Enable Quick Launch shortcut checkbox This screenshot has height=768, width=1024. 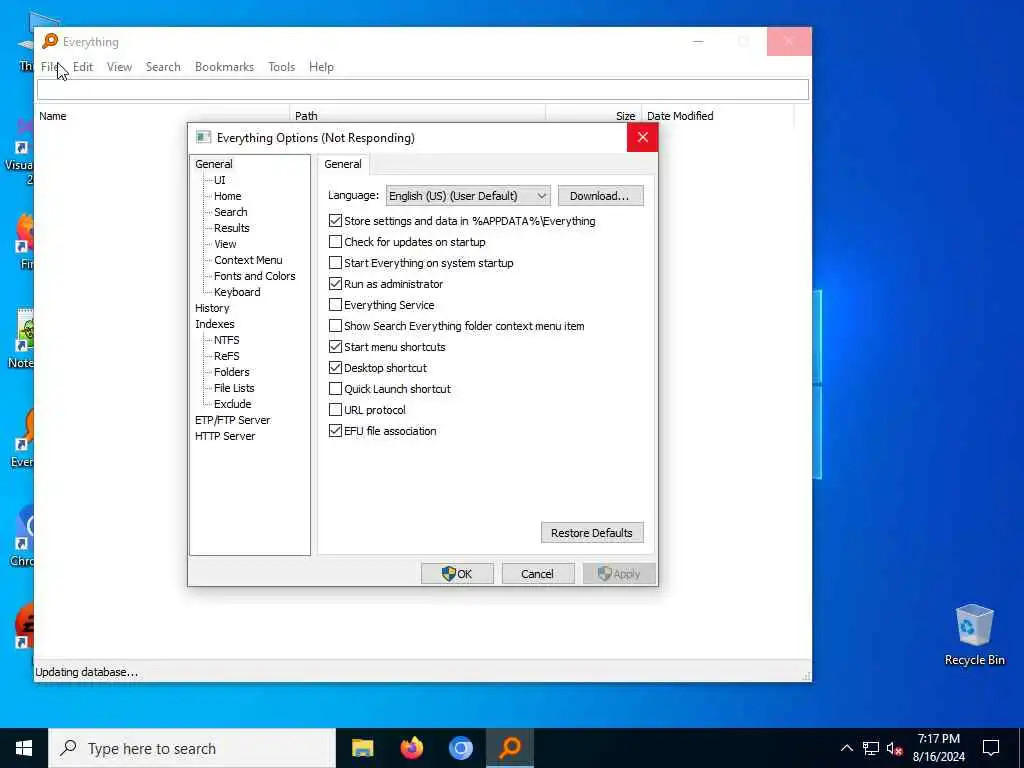(335, 389)
